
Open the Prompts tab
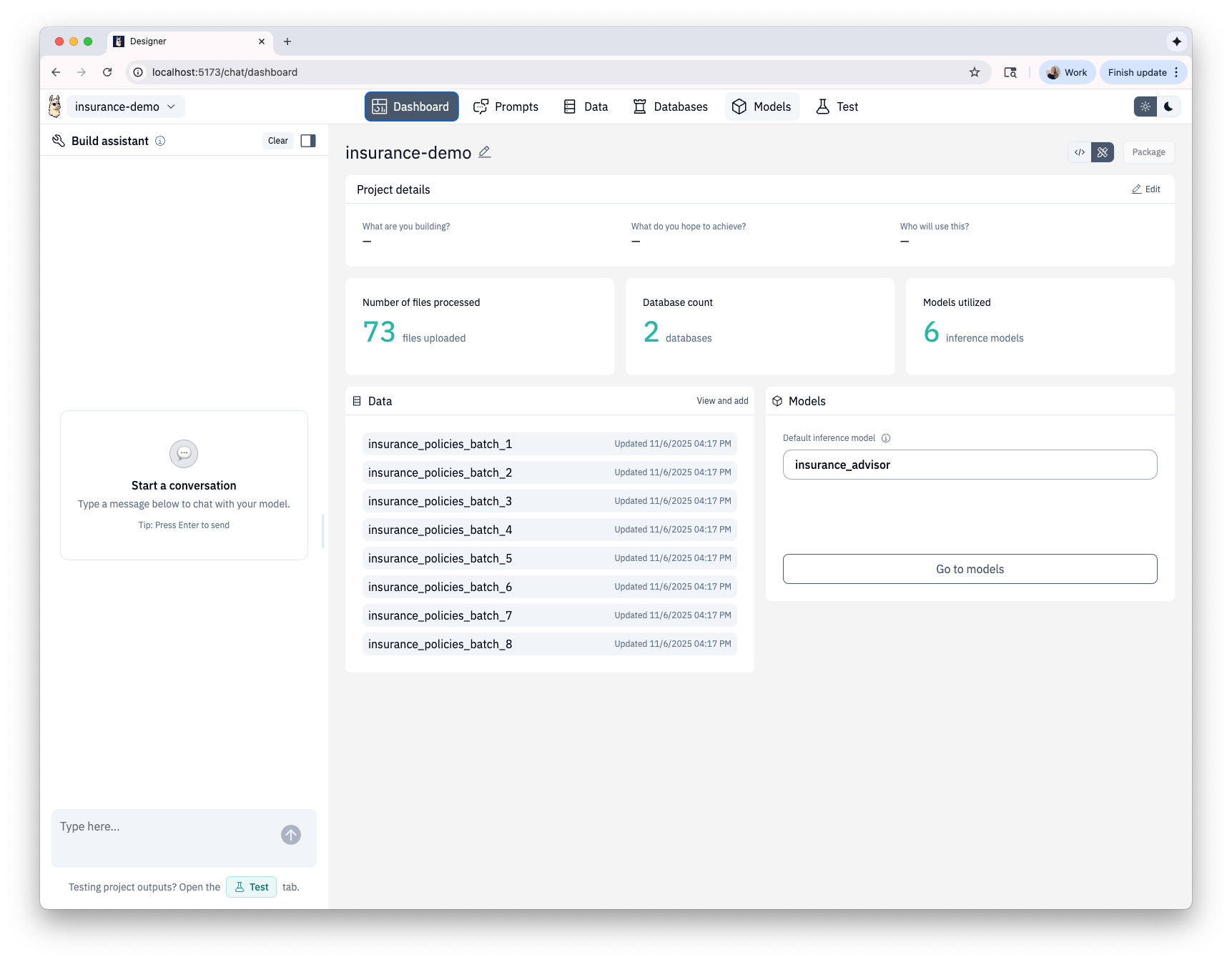coord(506,106)
